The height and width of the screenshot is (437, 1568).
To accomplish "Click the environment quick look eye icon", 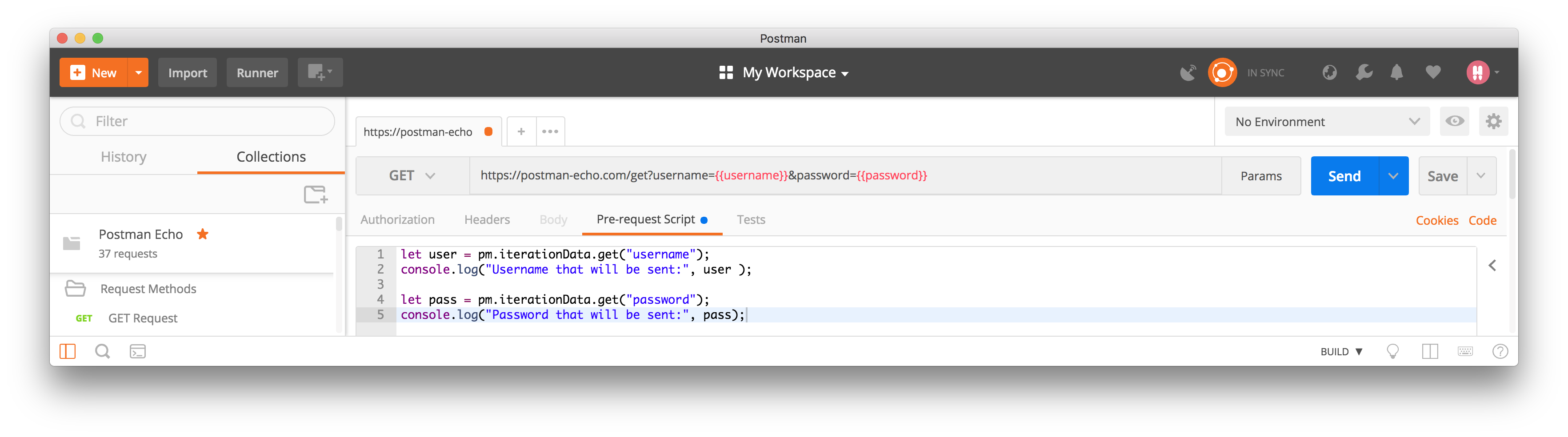I will (1455, 121).
